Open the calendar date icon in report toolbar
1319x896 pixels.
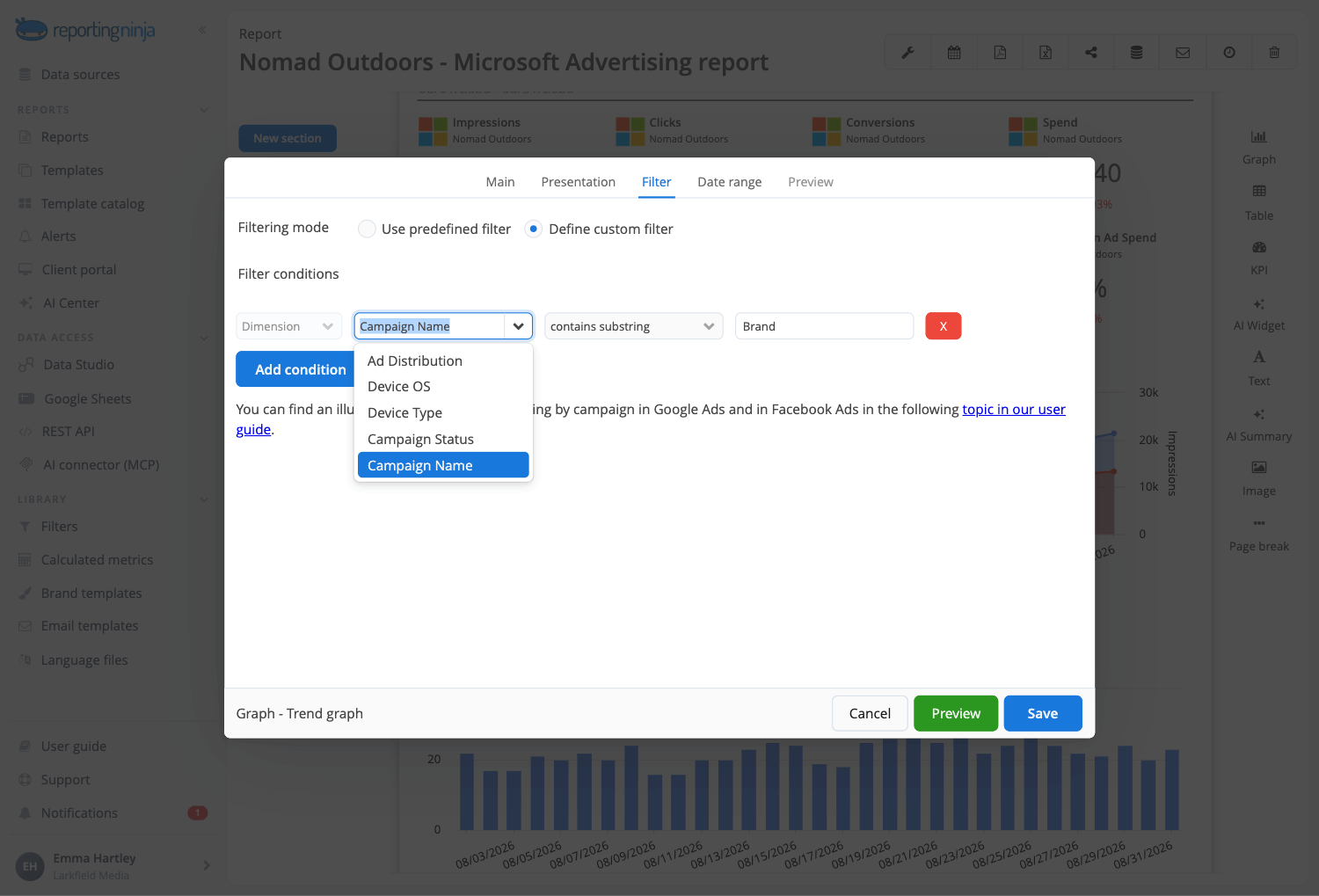click(x=954, y=53)
